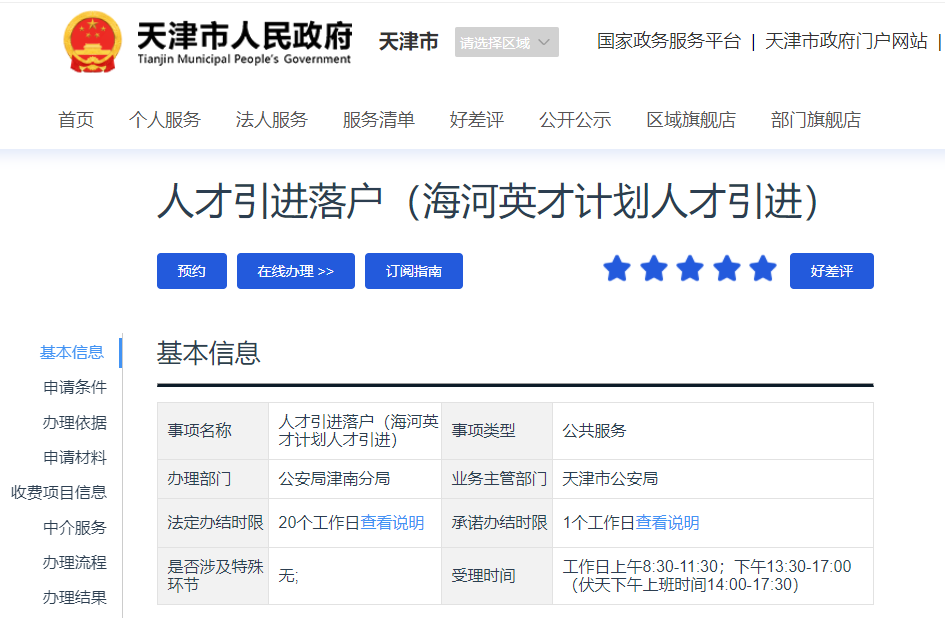Image resolution: width=945 pixels, height=619 pixels.
Task: Click page title 人才引进落户
Action: [487, 201]
